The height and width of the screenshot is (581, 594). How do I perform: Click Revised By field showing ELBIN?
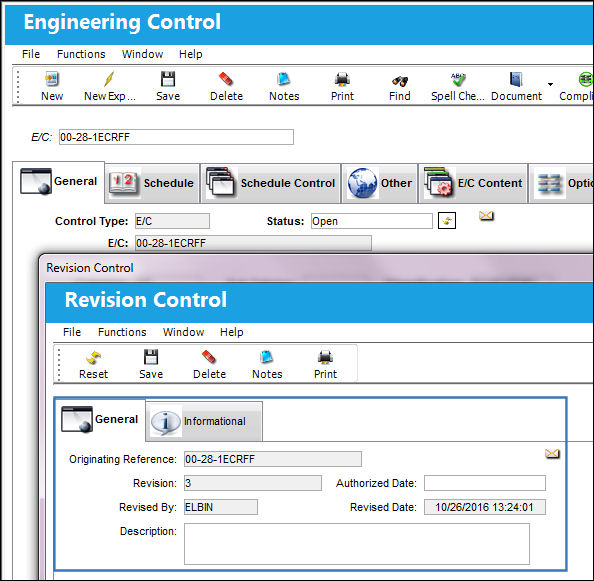[221, 507]
